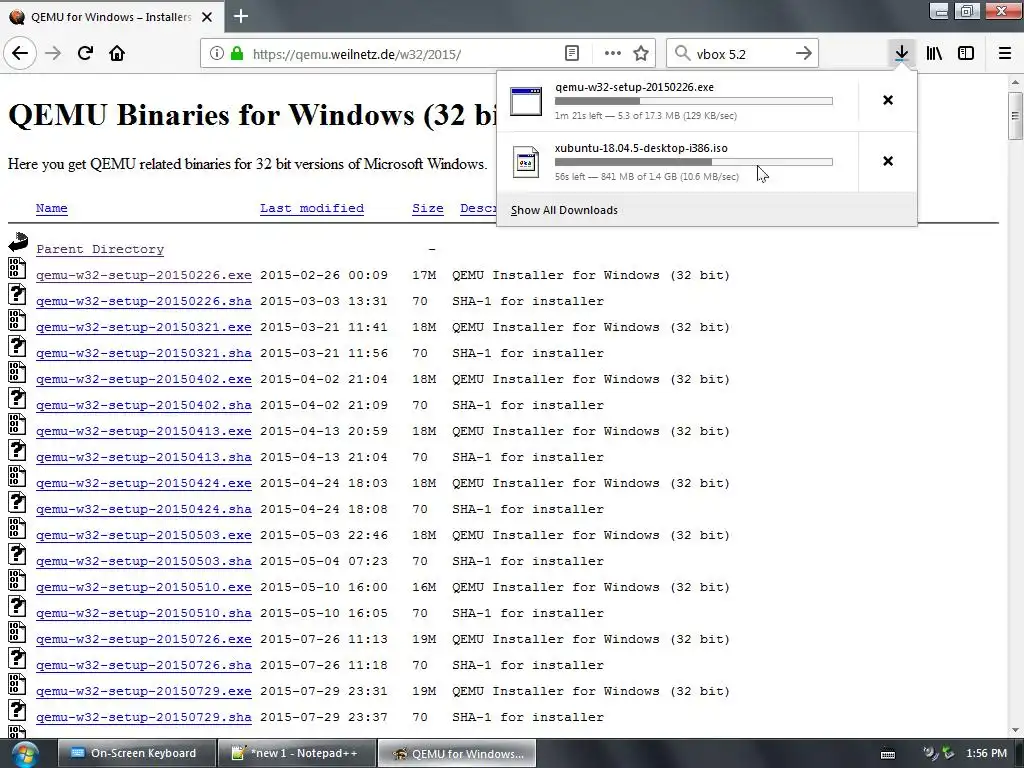Image resolution: width=1024 pixels, height=768 pixels.
Task: Open the Firefox hamburger menu
Action: [1005, 54]
